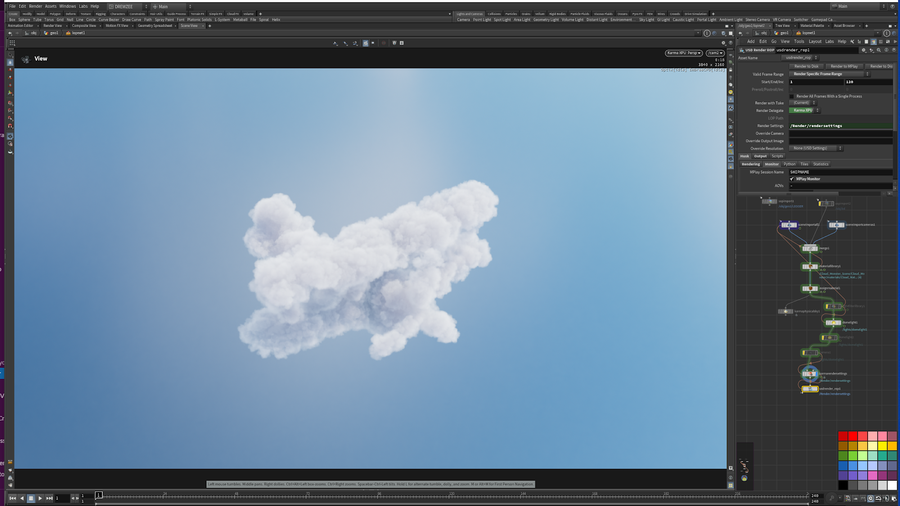900x506 pixels.
Task: Switch to the Render View tab
Action: 52,26
